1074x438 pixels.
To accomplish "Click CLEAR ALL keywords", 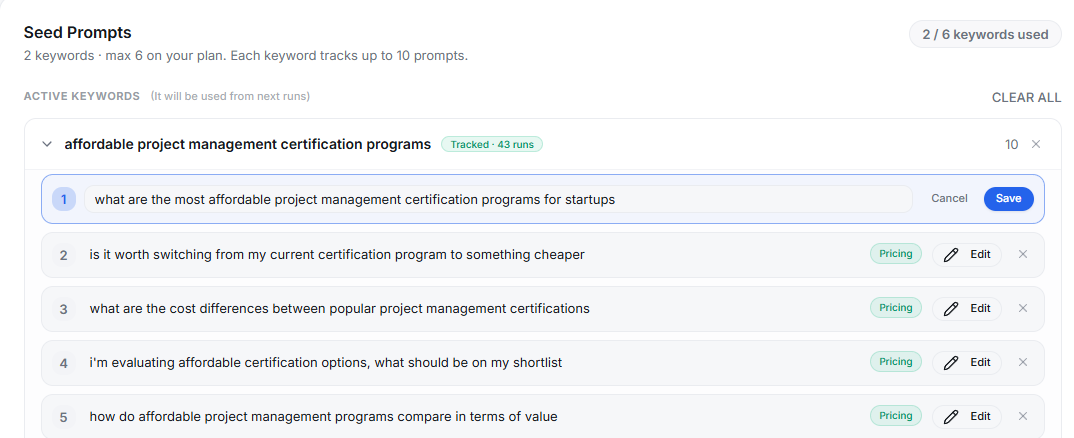I will (1026, 97).
